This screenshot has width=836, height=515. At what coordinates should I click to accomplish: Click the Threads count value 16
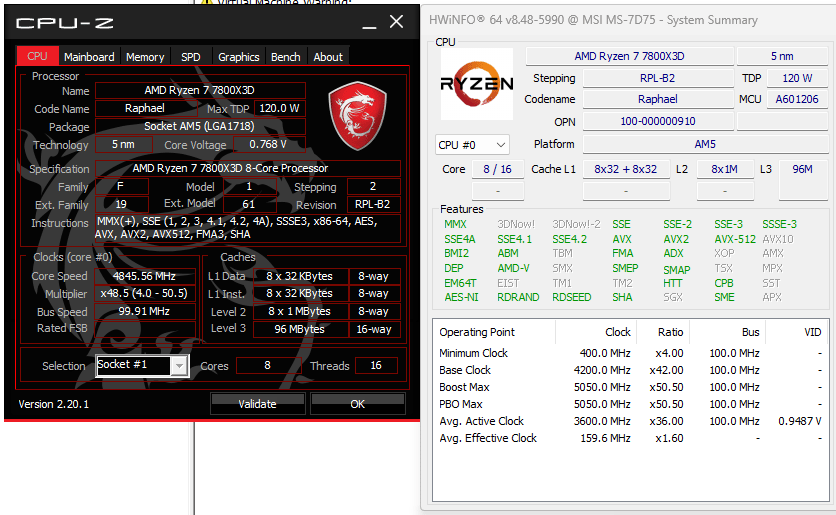(x=376, y=365)
